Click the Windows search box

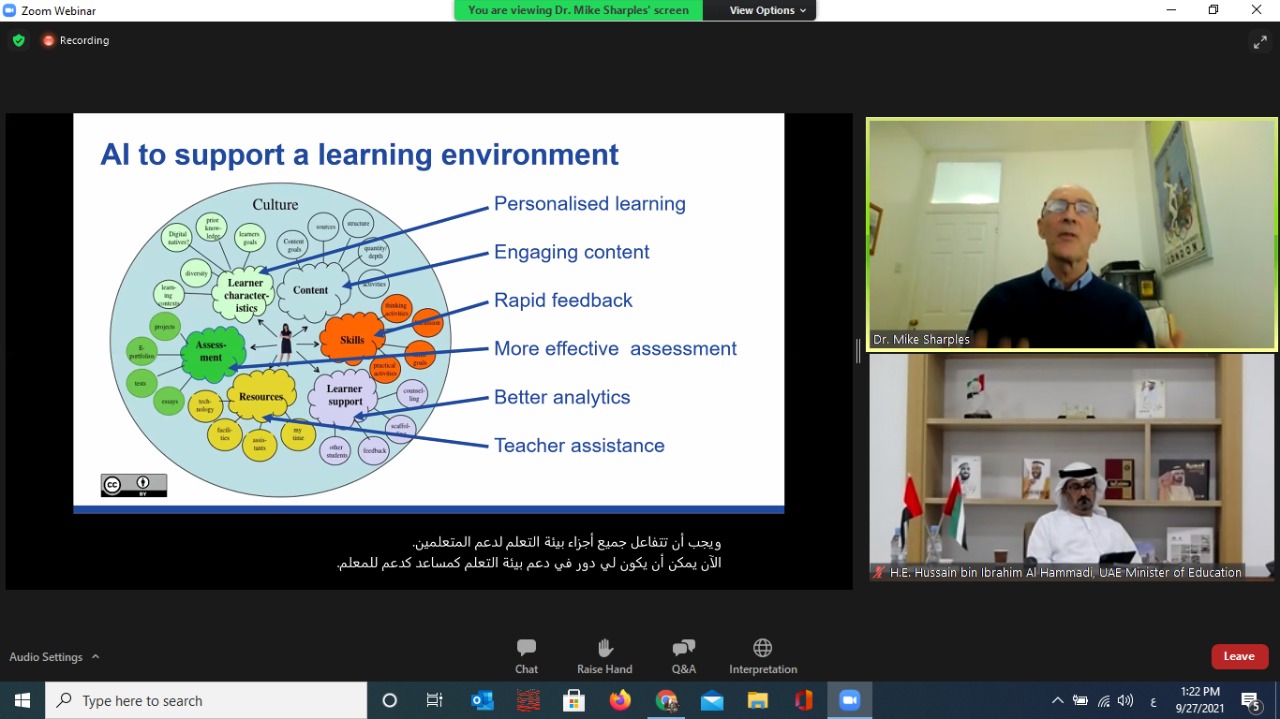[x=207, y=700]
